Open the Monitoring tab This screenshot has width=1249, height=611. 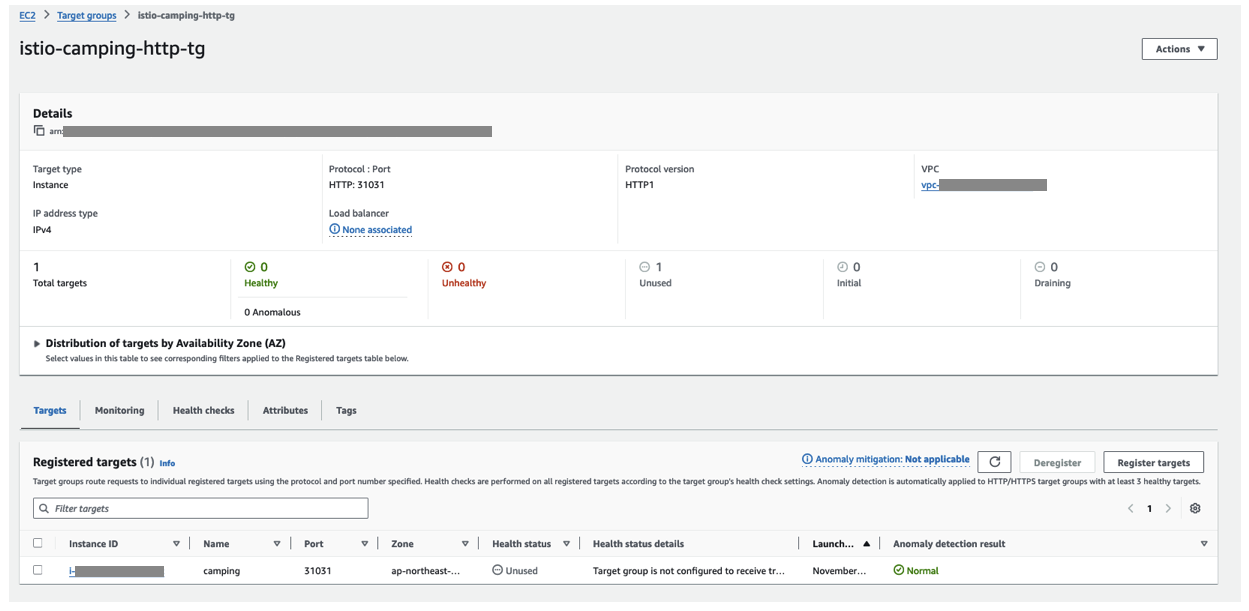(x=119, y=410)
